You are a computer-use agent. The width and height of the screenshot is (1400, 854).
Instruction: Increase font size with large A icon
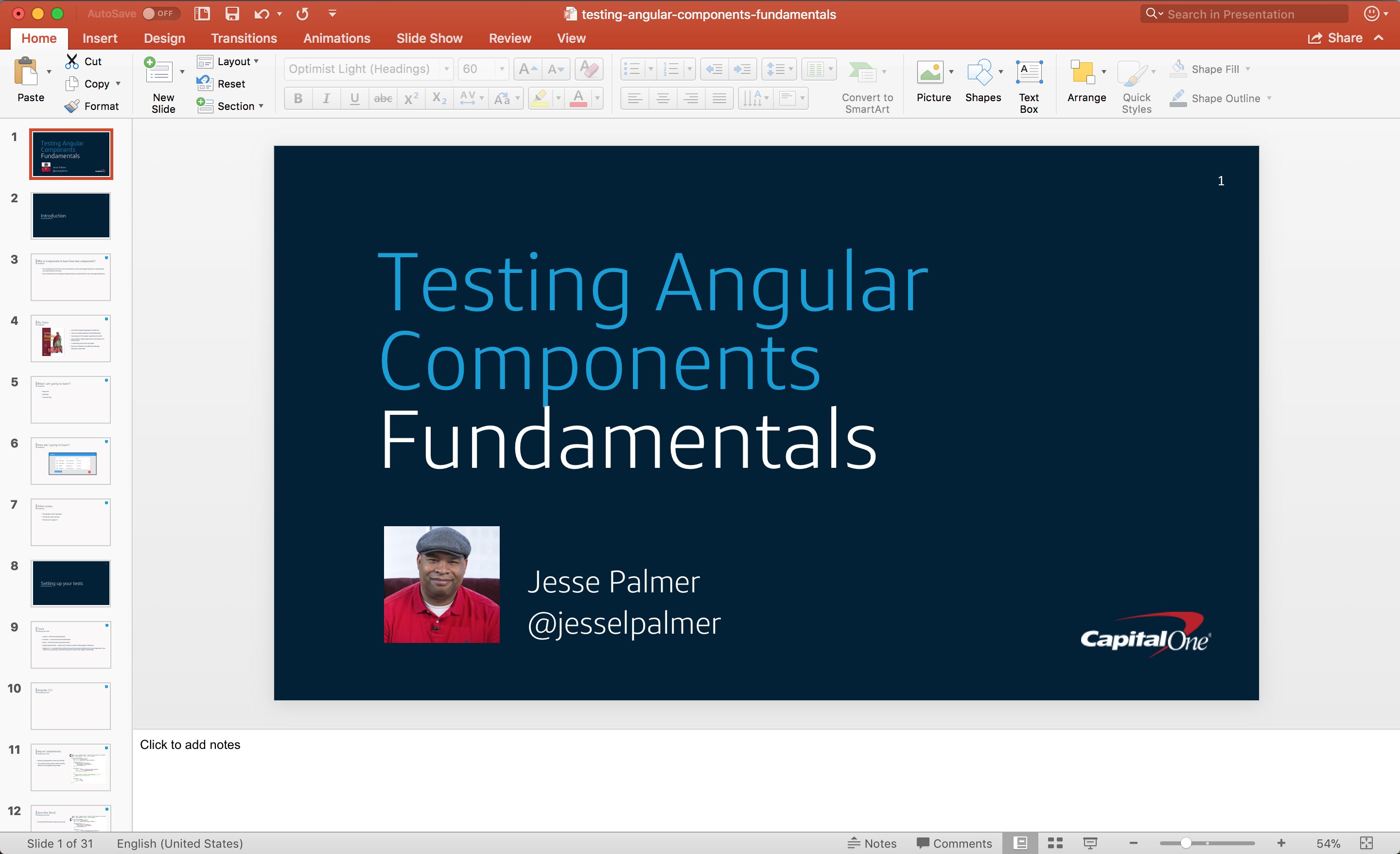[528, 69]
